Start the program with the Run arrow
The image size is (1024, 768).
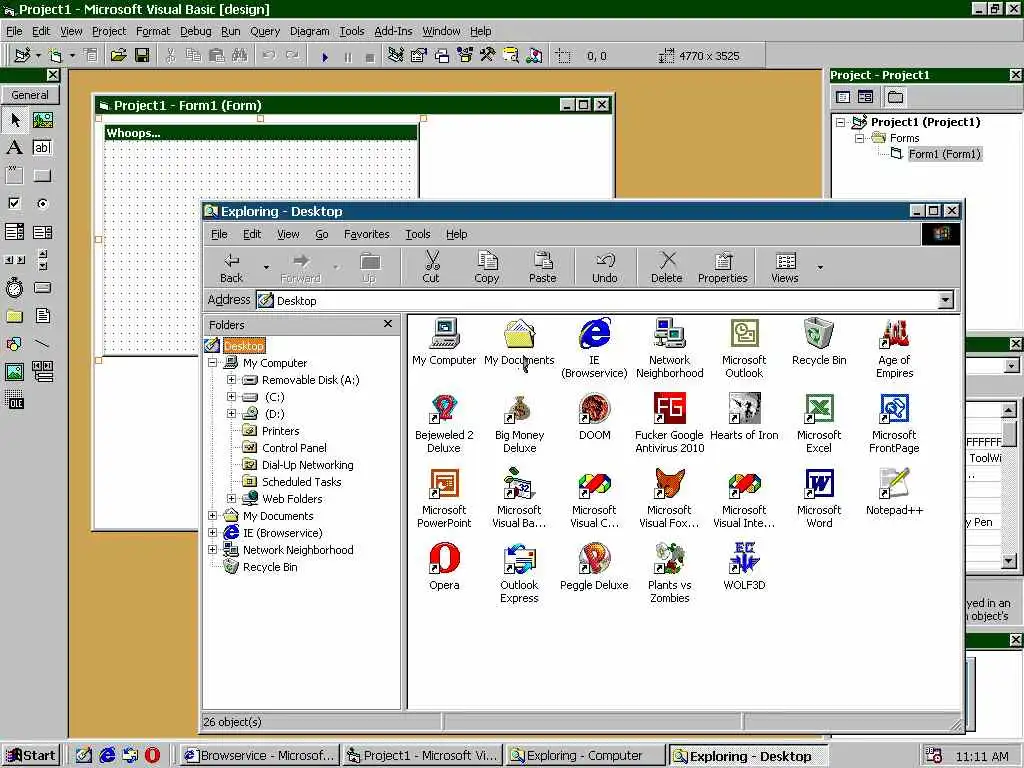click(325, 57)
